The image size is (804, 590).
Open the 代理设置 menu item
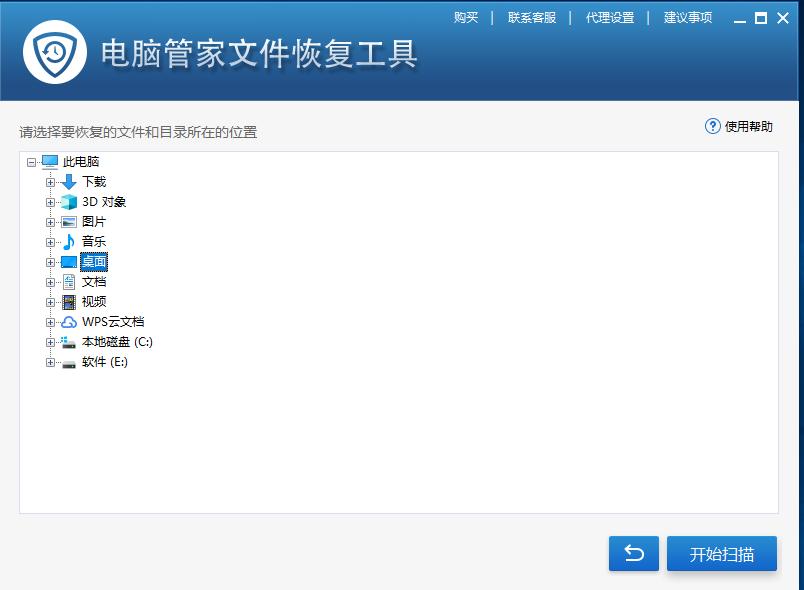tap(608, 17)
